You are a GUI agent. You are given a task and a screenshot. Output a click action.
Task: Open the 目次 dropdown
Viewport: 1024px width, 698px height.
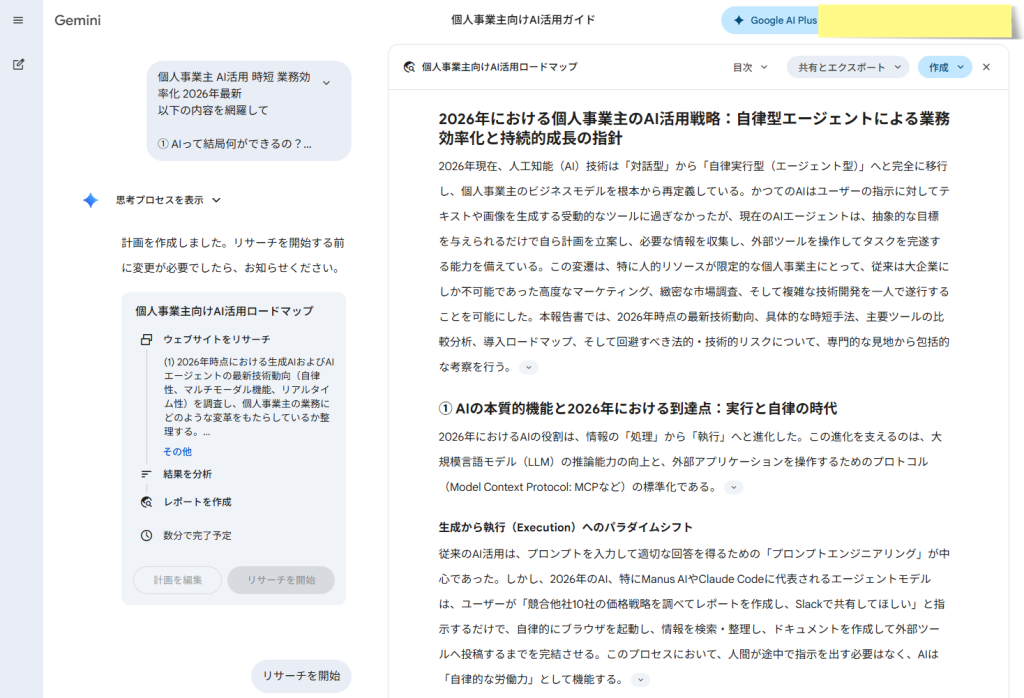[750, 67]
